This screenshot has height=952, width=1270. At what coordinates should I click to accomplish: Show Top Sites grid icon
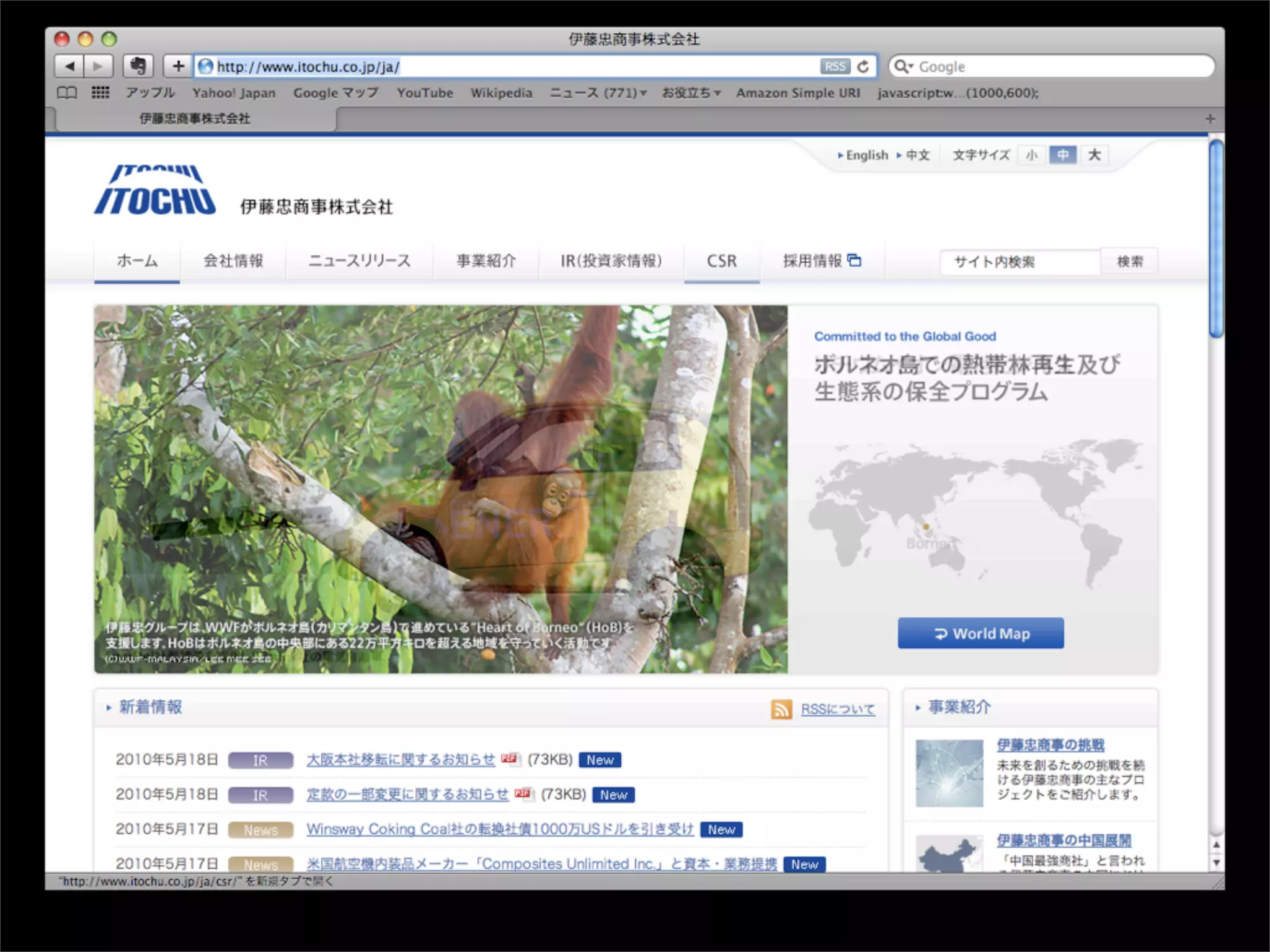pyautogui.click(x=100, y=93)
